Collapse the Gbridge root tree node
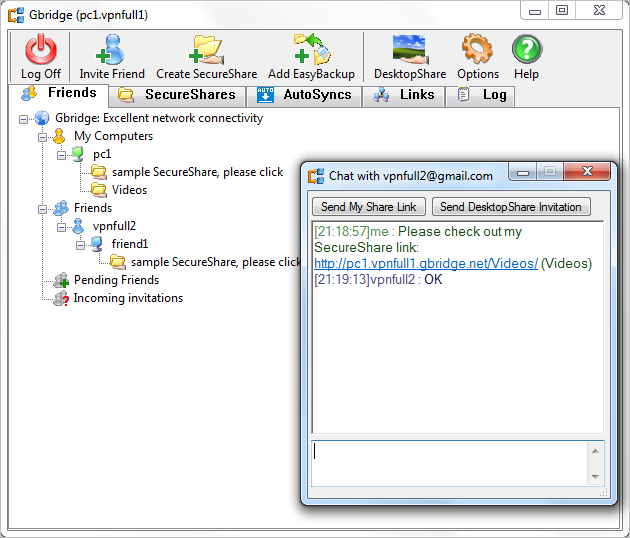This screenshot has height=538, width=630. (23, 119)
